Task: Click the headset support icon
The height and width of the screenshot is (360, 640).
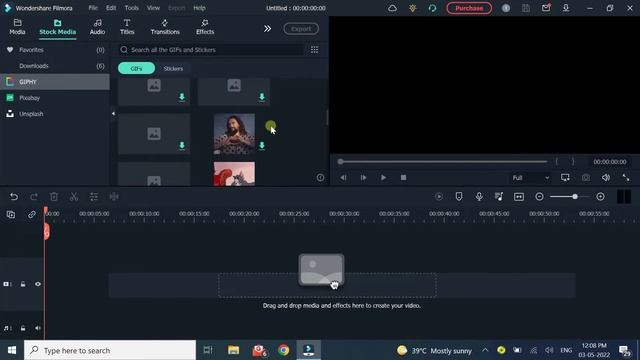Action: coord(432,8)
